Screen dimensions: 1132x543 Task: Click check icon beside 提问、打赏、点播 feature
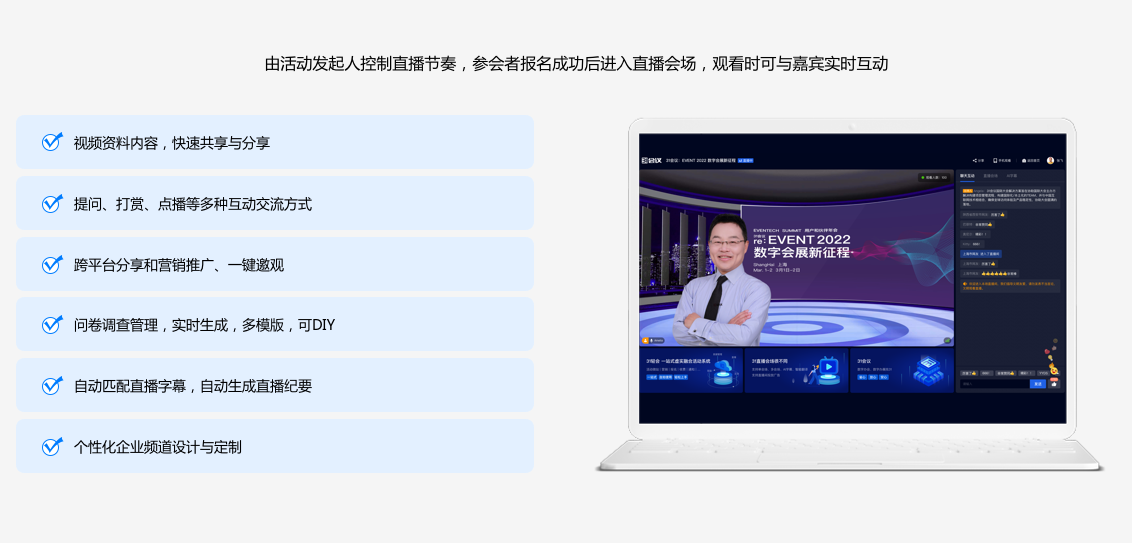click(51, 203)
